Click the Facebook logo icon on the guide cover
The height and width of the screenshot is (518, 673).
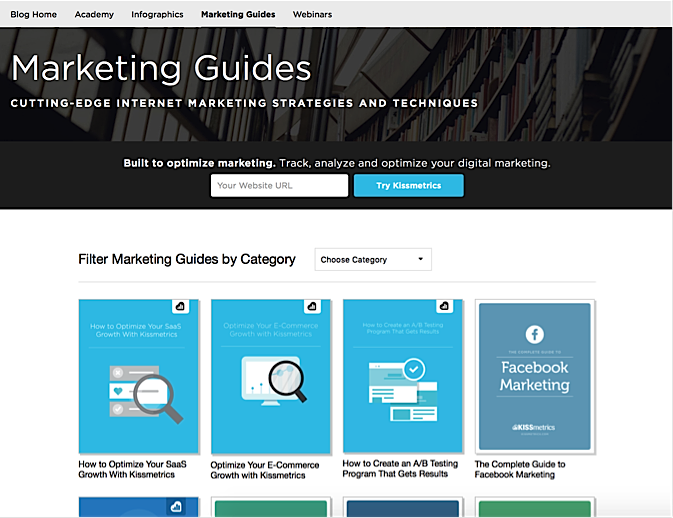(x=535, y=334)
